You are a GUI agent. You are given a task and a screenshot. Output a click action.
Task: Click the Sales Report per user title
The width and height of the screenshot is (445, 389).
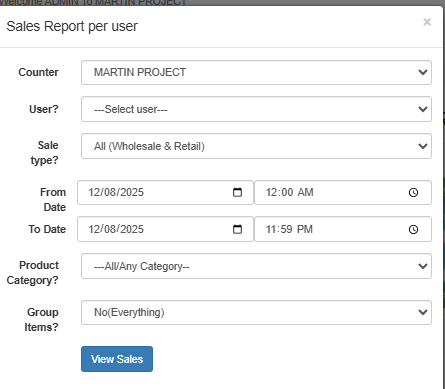click(72, 26)
